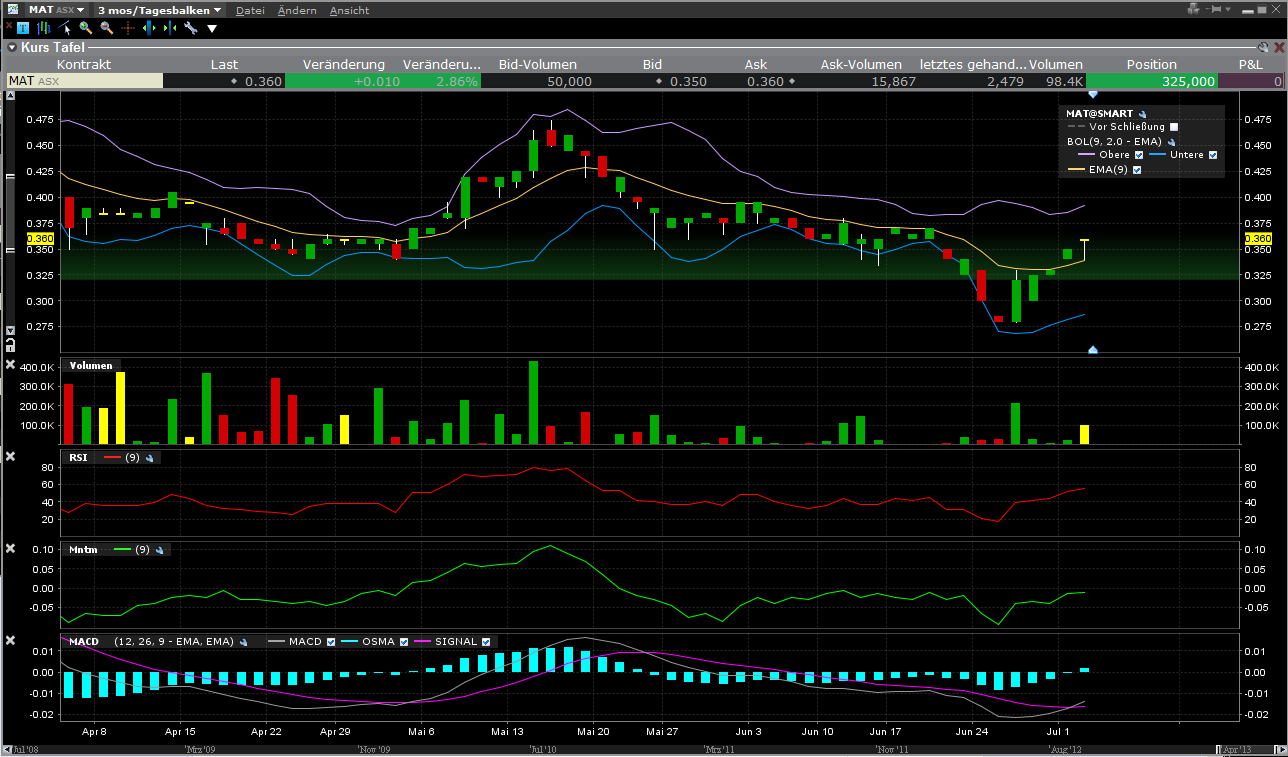Enable the Vor Schließung checkbox
This screenshot has width=1288, height=757.
click(x=1174, y=127)
